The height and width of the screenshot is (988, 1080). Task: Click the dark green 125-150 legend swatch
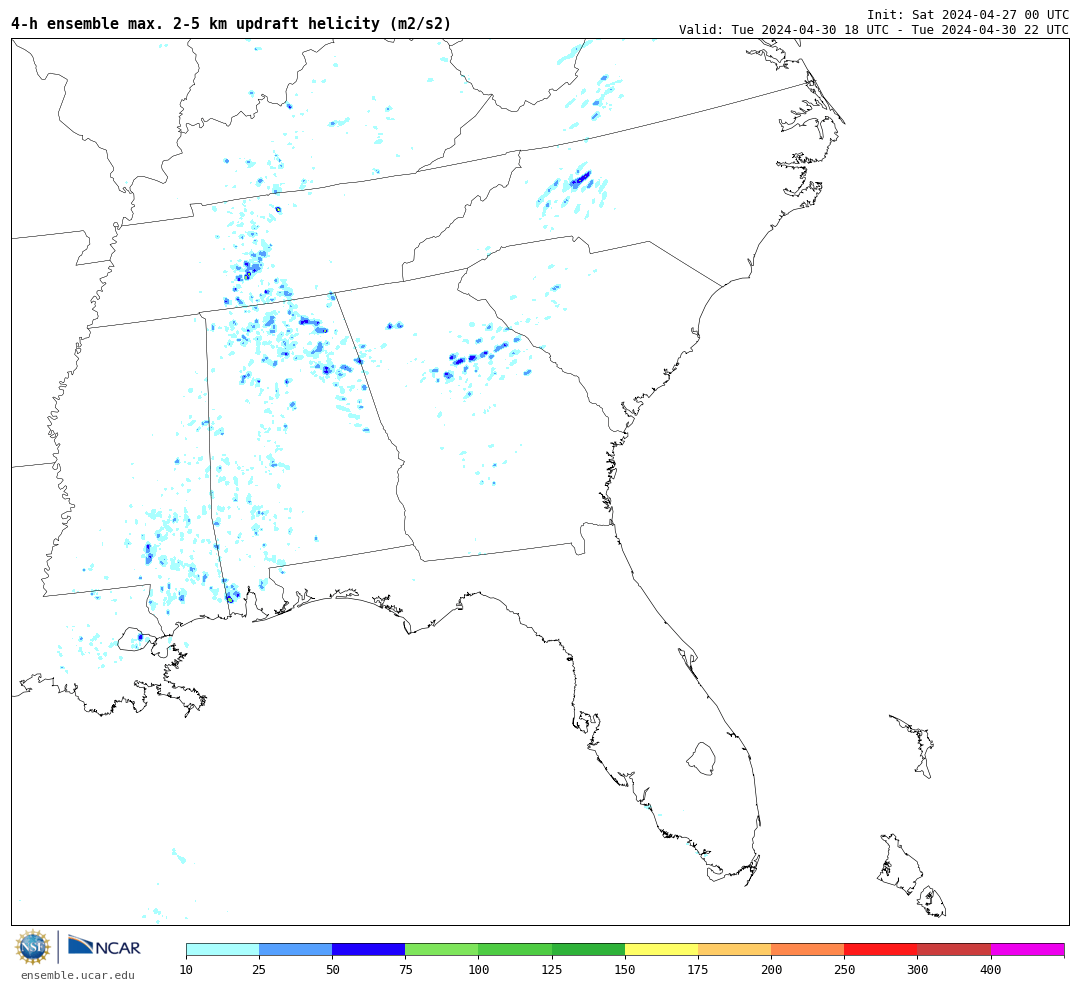point(588,949)
